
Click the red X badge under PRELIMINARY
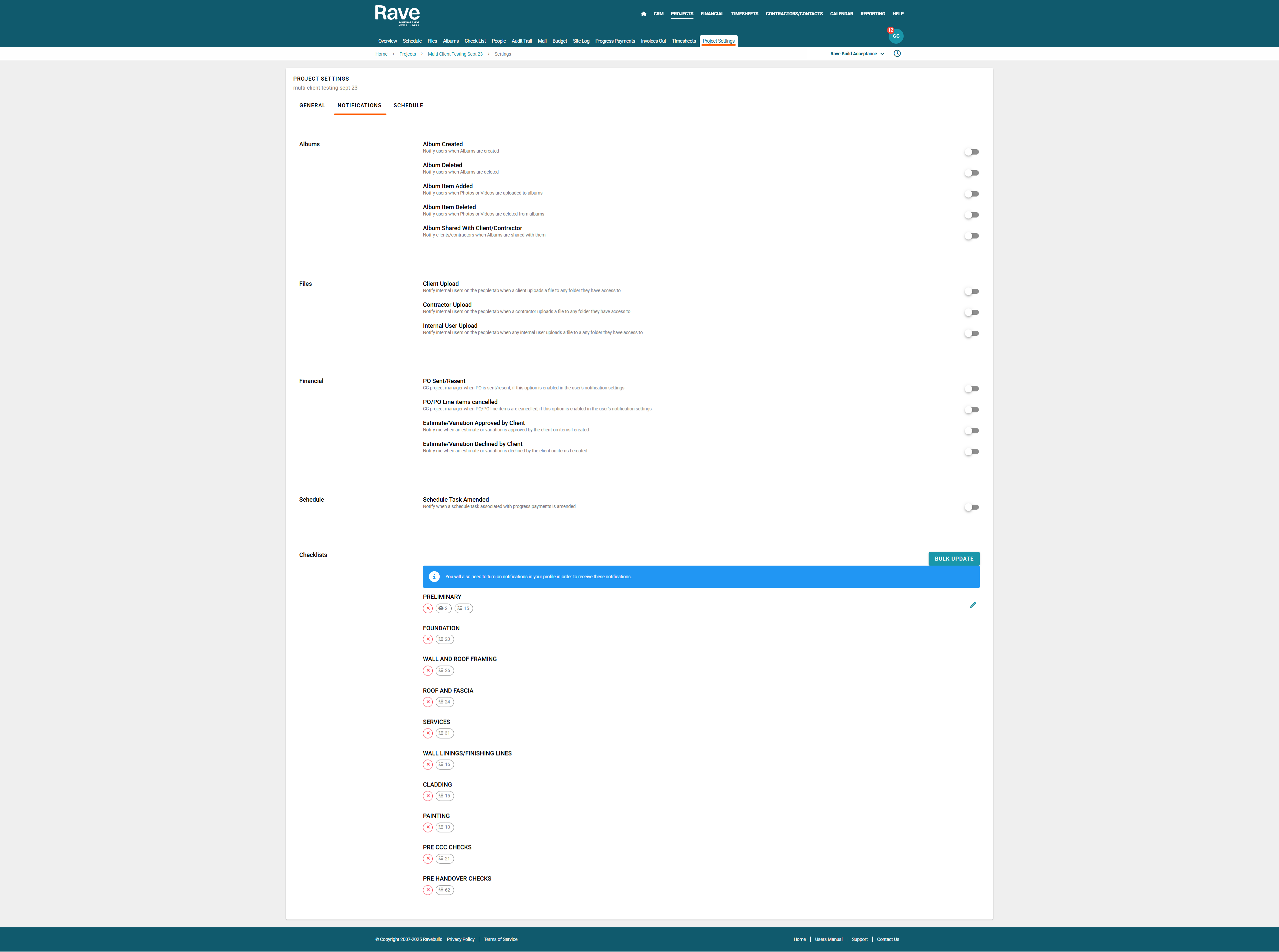428,609
